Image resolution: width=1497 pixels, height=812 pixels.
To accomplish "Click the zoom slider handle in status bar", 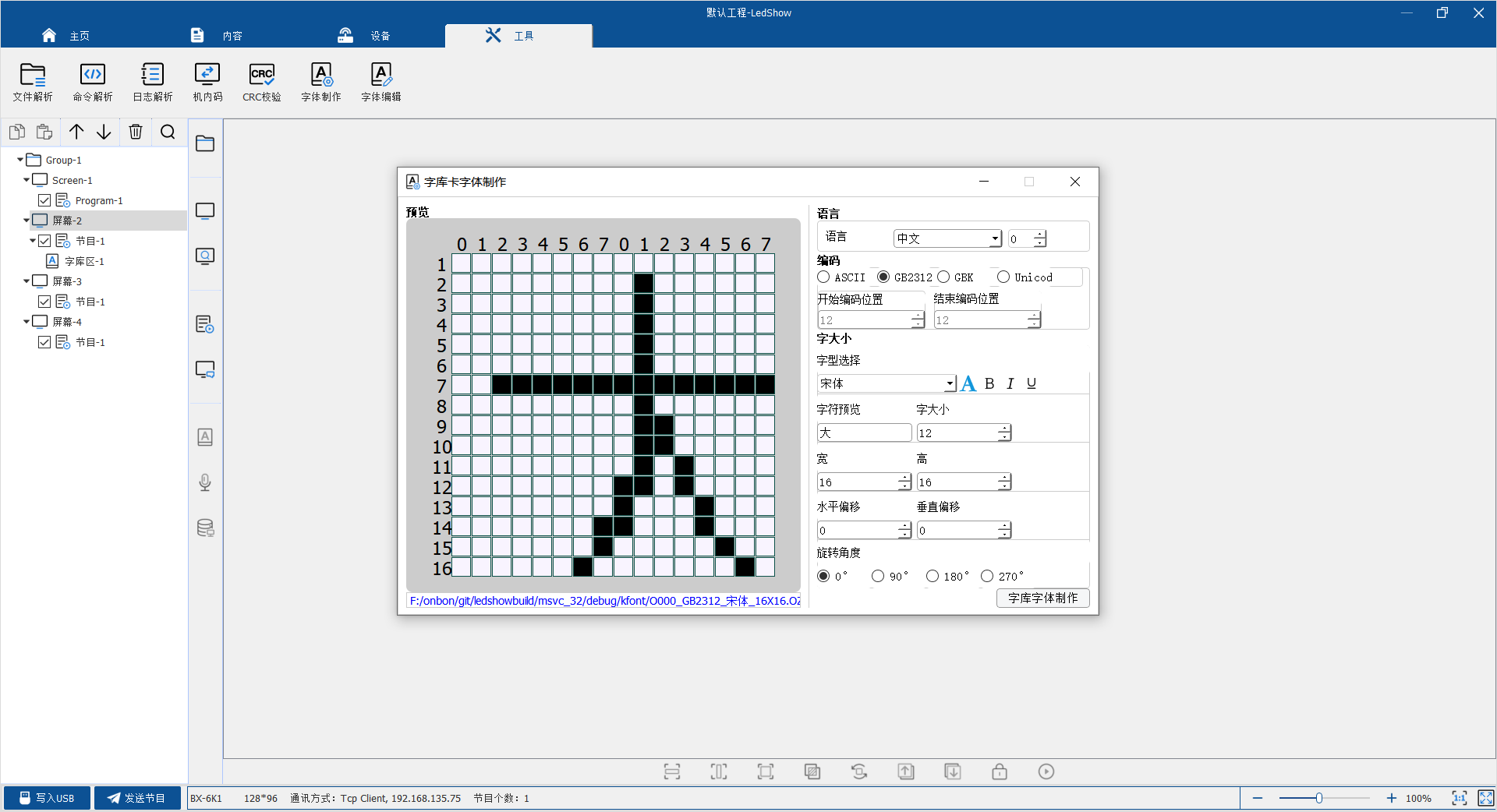I will [x=1319, y=798].
